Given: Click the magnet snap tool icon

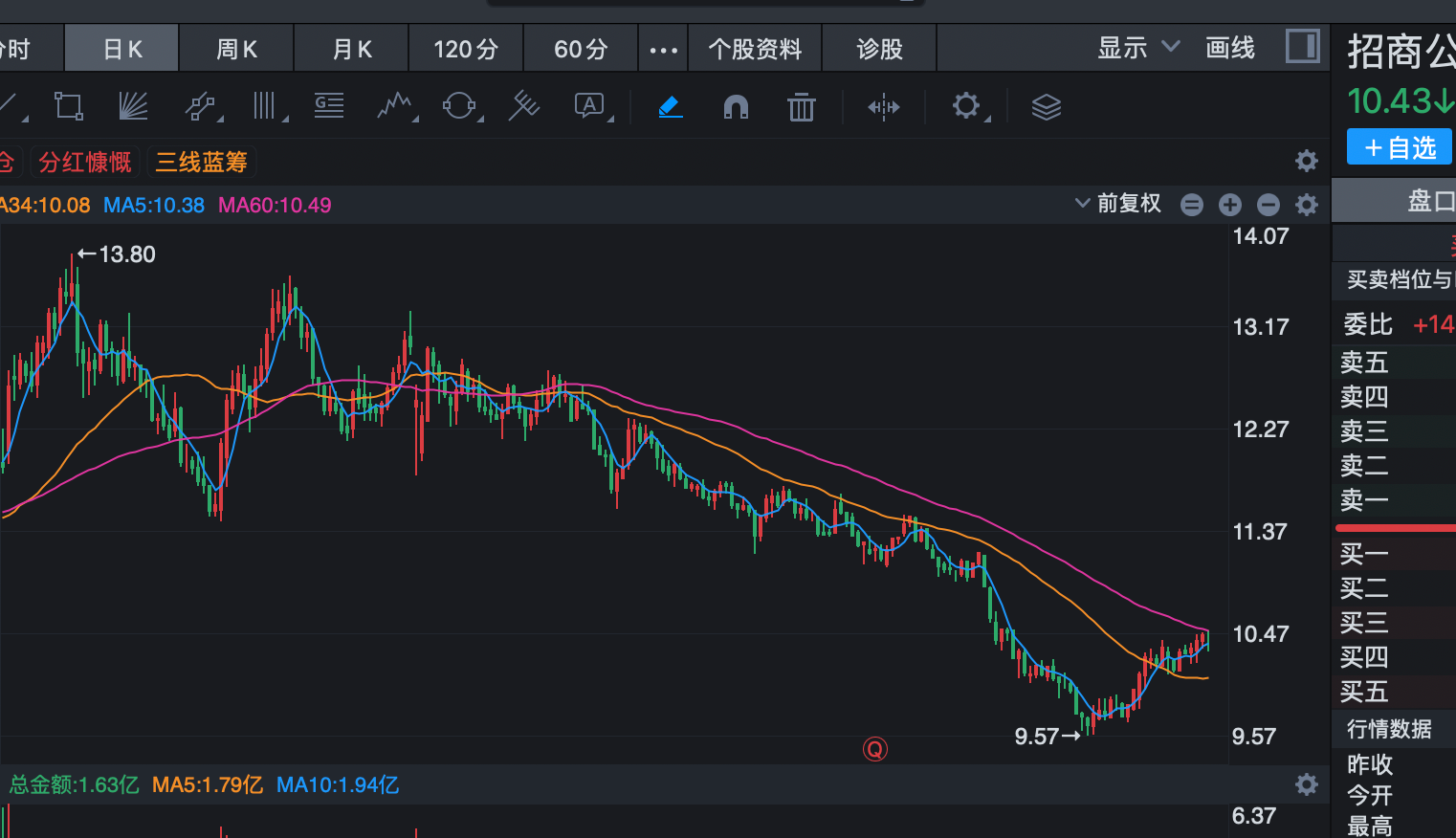Looking at the screenshot, I should [736, 106].
